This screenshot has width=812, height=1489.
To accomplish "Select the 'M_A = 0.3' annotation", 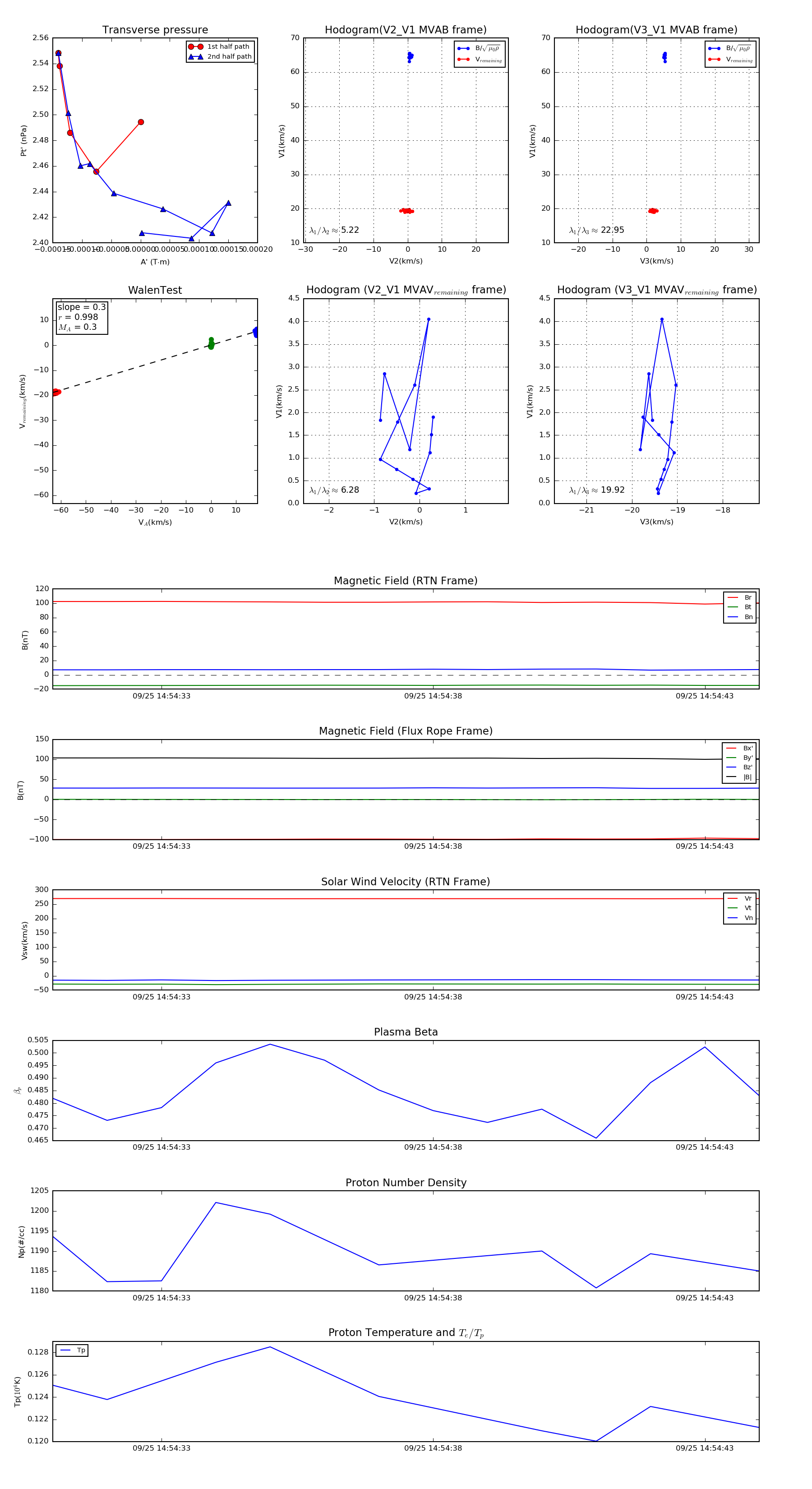I will click(78, 327).
